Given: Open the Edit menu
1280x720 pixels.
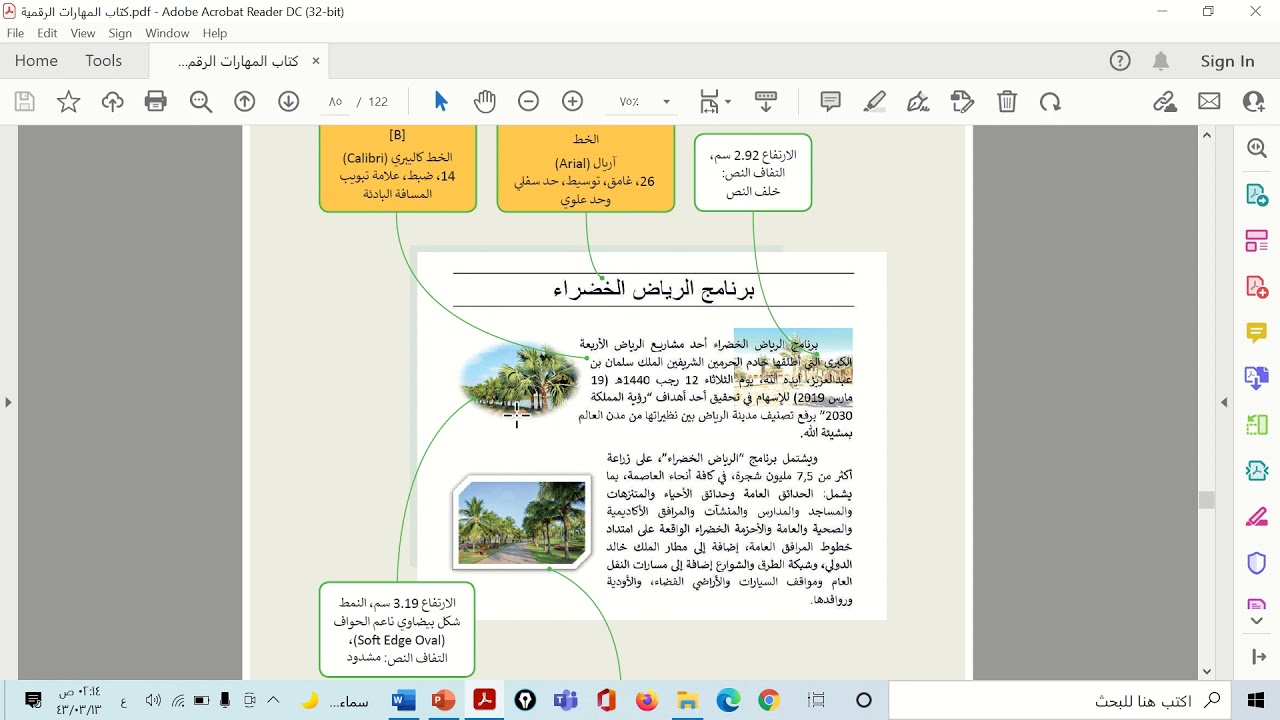Looking at the screenshot, I should 47,33.
